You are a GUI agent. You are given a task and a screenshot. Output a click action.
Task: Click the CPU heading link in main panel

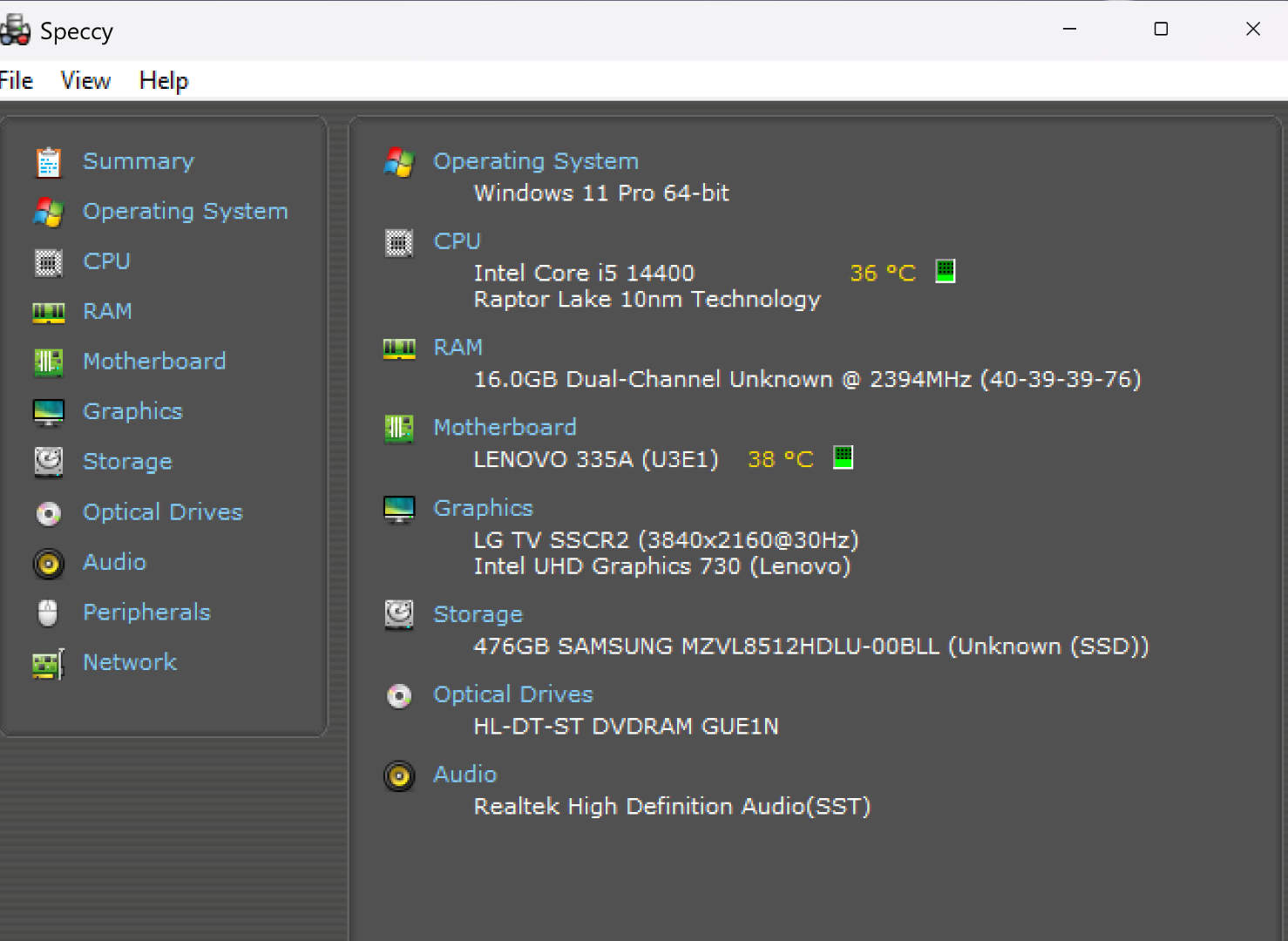tap(458, 241)
